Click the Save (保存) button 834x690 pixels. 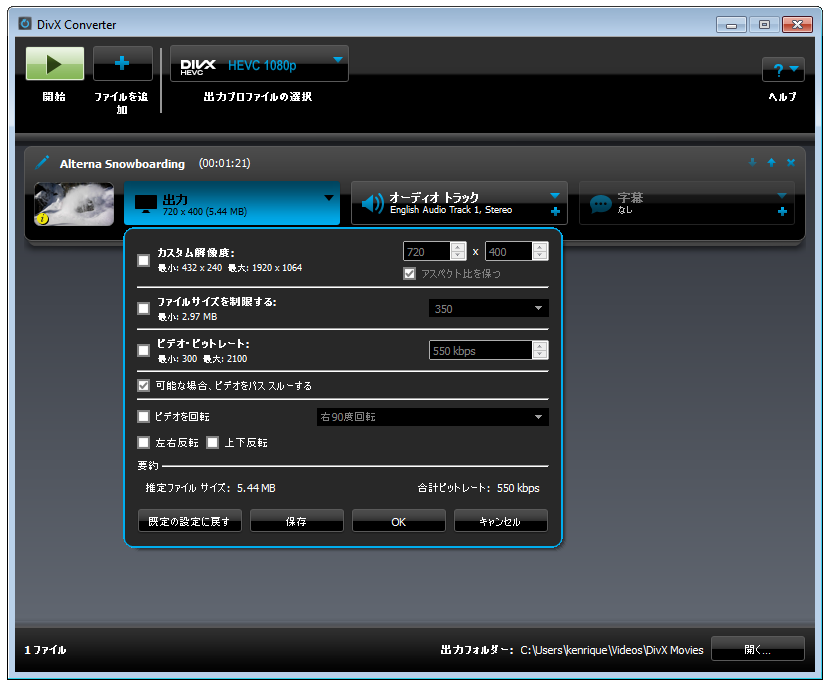pos(297,521)
